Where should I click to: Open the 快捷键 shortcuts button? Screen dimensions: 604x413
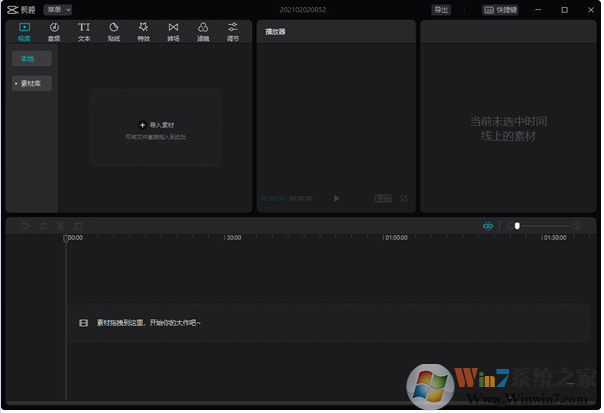pyautogui.click(x=502, y=9)
